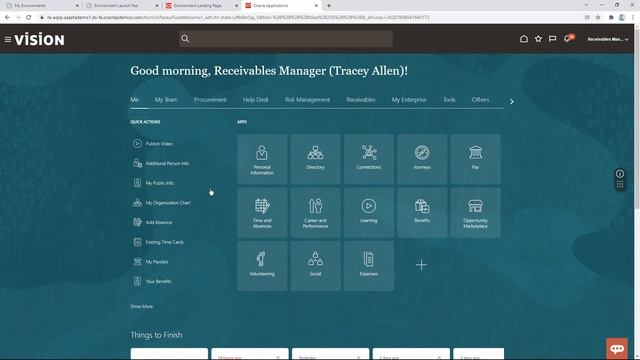640x360 pixels.
Task: Open Your Benefits quick action
Action: click(x=152, y=281)
